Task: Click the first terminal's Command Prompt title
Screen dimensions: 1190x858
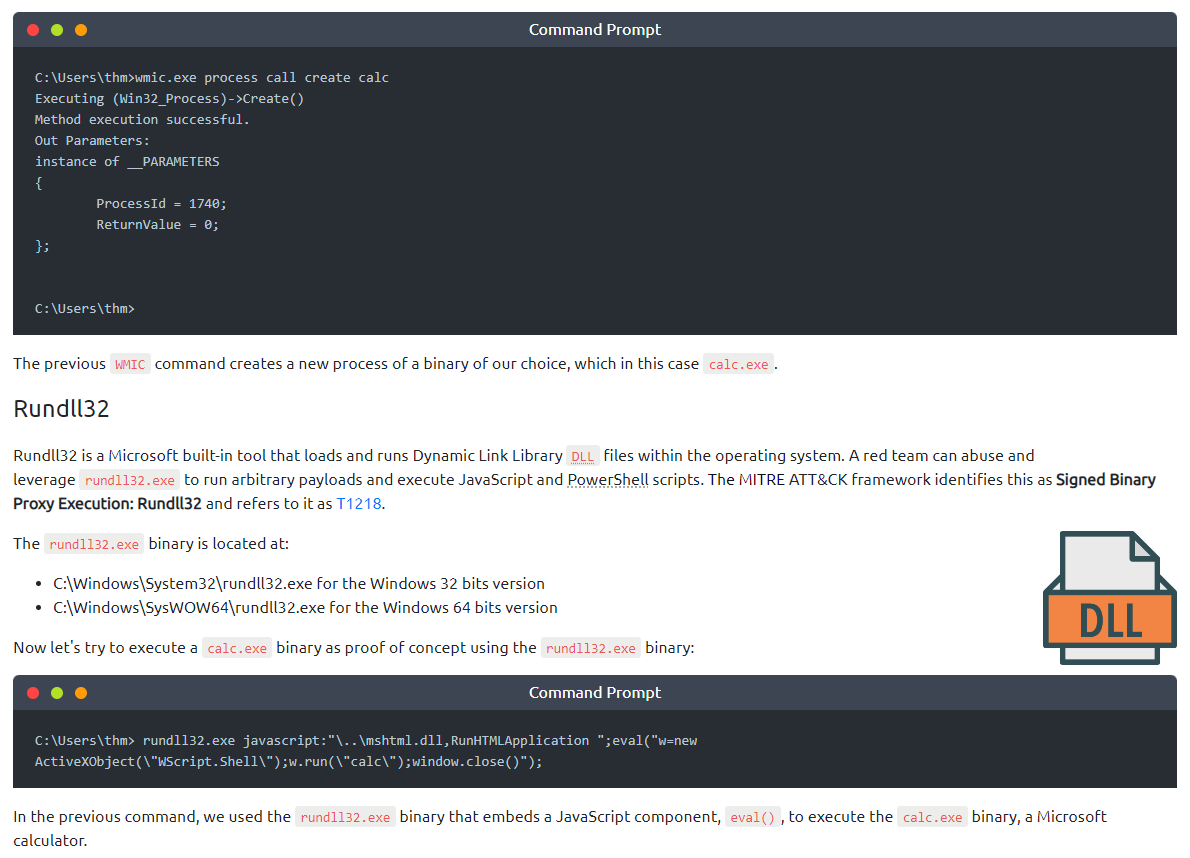Action: tap(595, 30)
